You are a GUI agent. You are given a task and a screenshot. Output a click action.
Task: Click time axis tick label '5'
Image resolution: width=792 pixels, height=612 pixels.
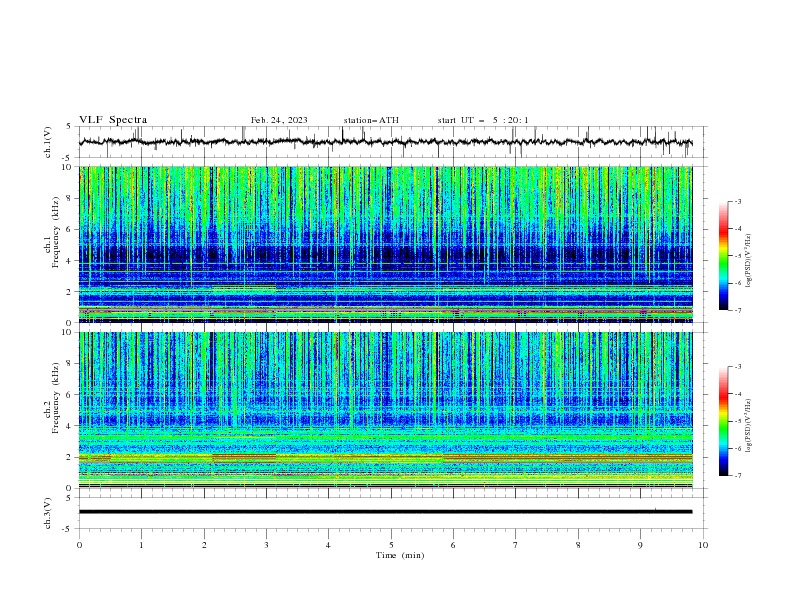click(391, 545)
